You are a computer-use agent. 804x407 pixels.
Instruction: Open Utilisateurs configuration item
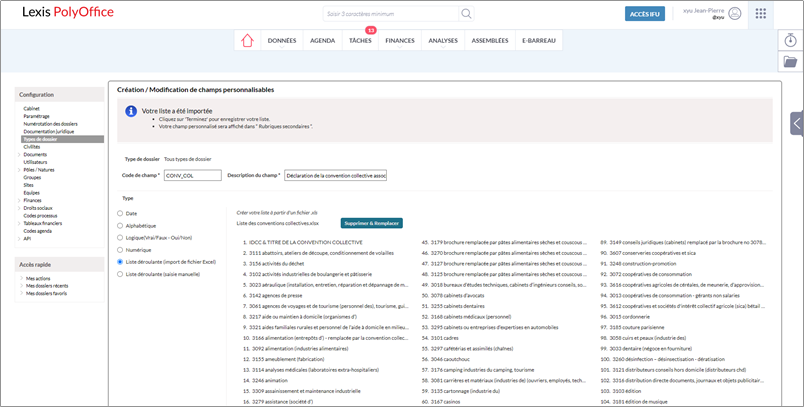tap(35, 162)
